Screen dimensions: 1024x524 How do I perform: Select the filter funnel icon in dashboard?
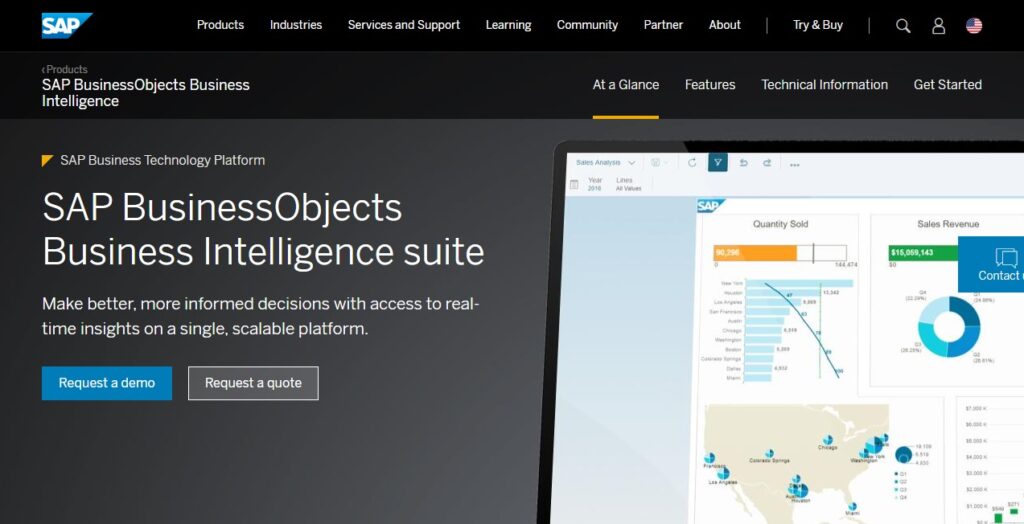pyautogui.click(x=718, y=163)
